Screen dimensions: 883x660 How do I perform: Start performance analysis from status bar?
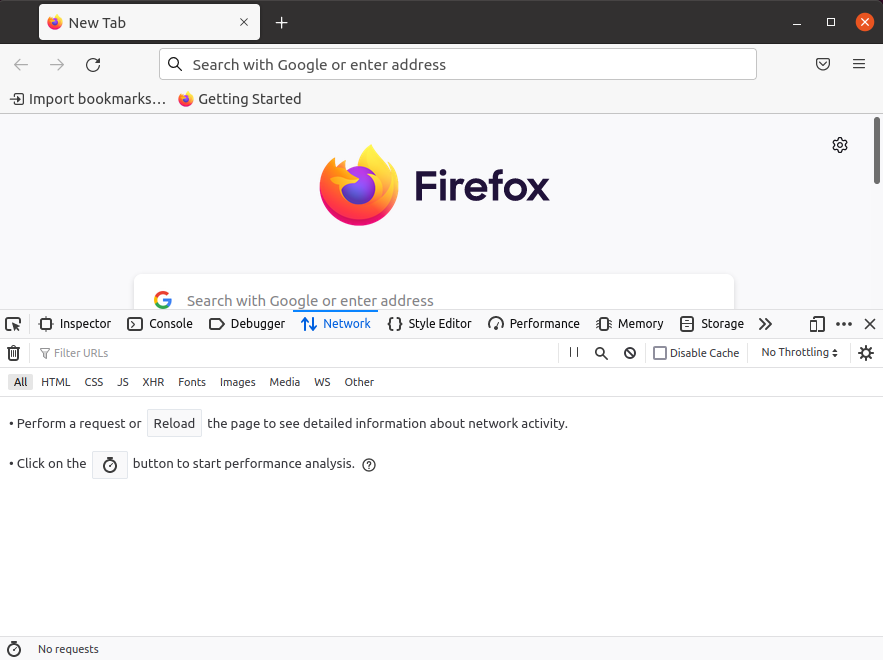[x=14, y=649]
